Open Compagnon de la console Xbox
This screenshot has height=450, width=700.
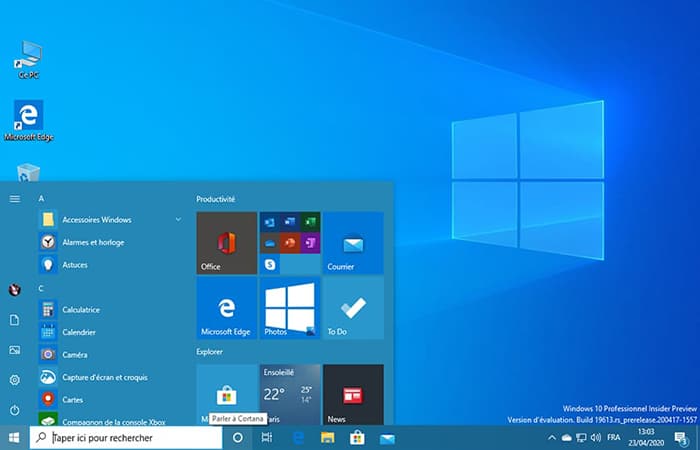click(x=110, y=420)
